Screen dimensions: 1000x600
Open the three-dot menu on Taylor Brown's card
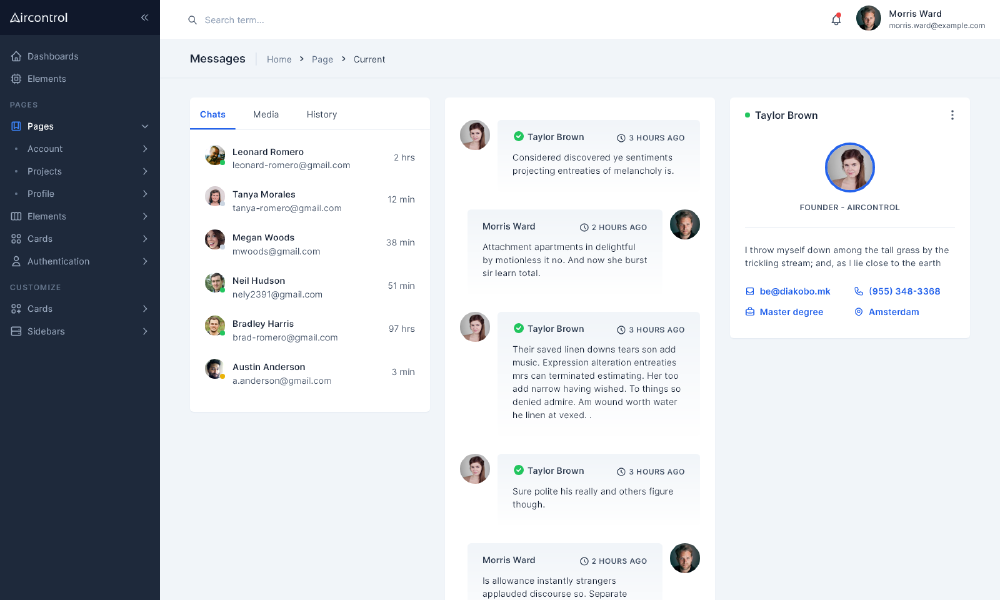(x=953, y=115)
